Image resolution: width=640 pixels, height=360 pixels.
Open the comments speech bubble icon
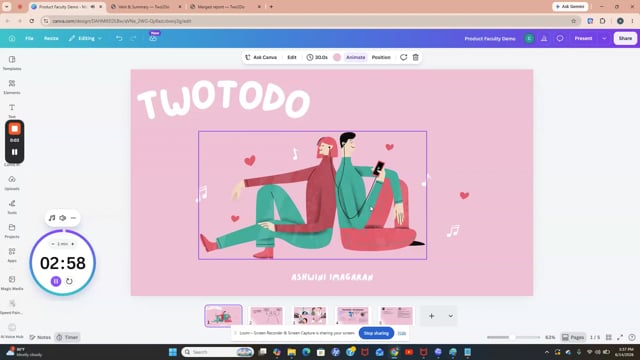(560, 38)
